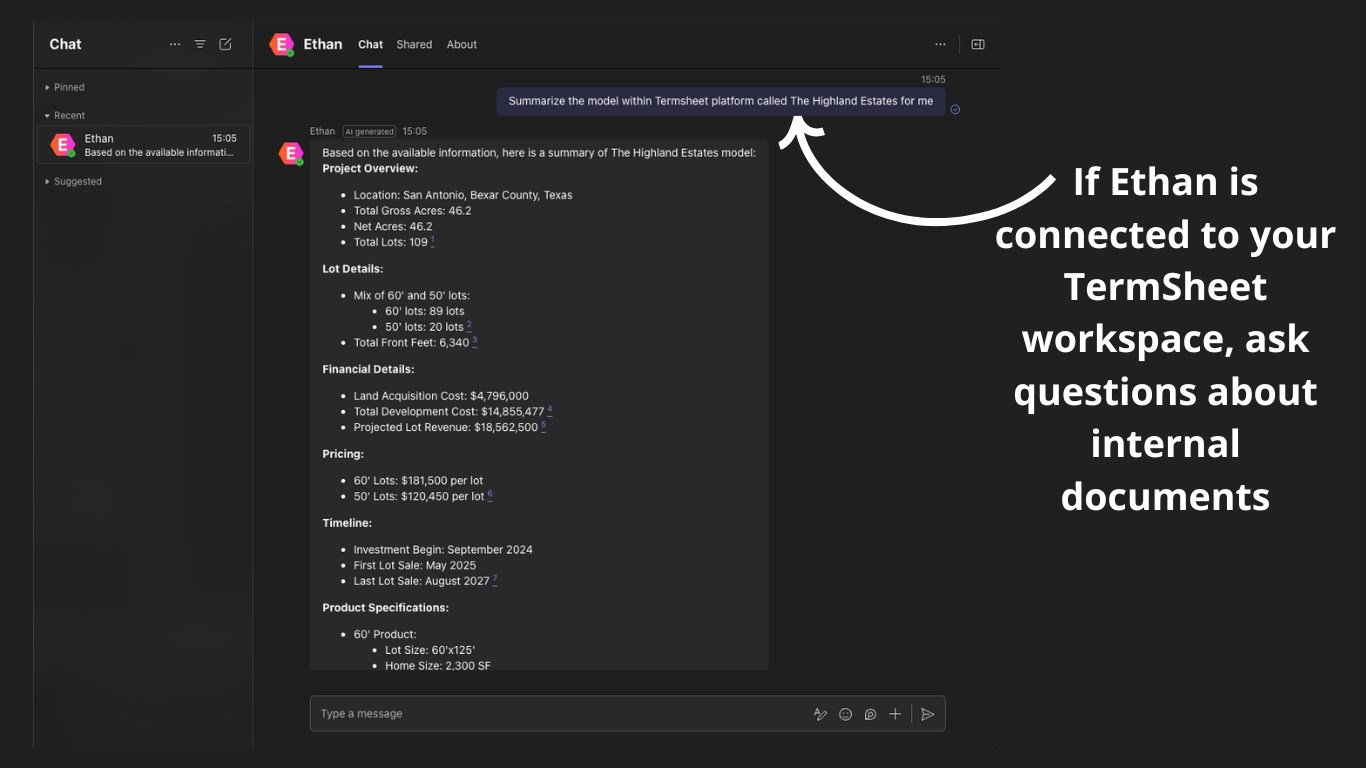Open the side panel icon in the header
The image size is (1366, 768).
click(x=978, y=44)
